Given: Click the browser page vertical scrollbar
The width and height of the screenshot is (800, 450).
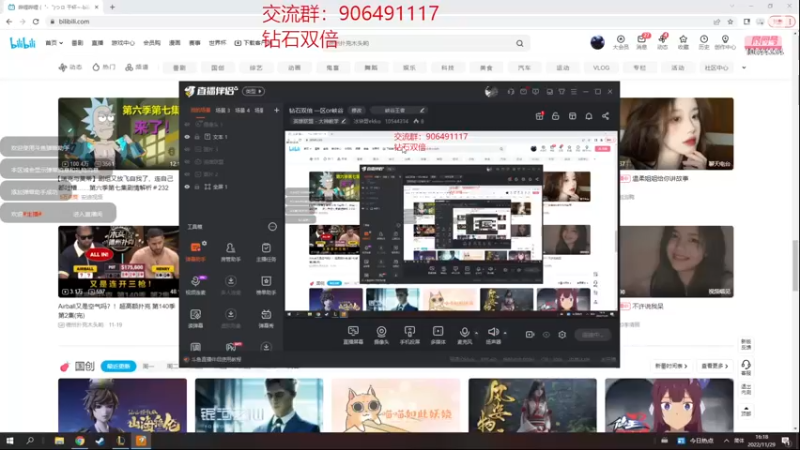Looking at the screenshot, I should 795,265.
